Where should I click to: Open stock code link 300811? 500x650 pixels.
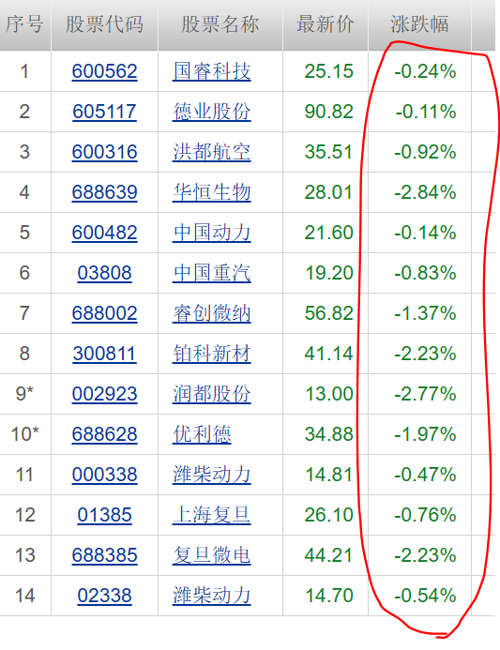104,354
